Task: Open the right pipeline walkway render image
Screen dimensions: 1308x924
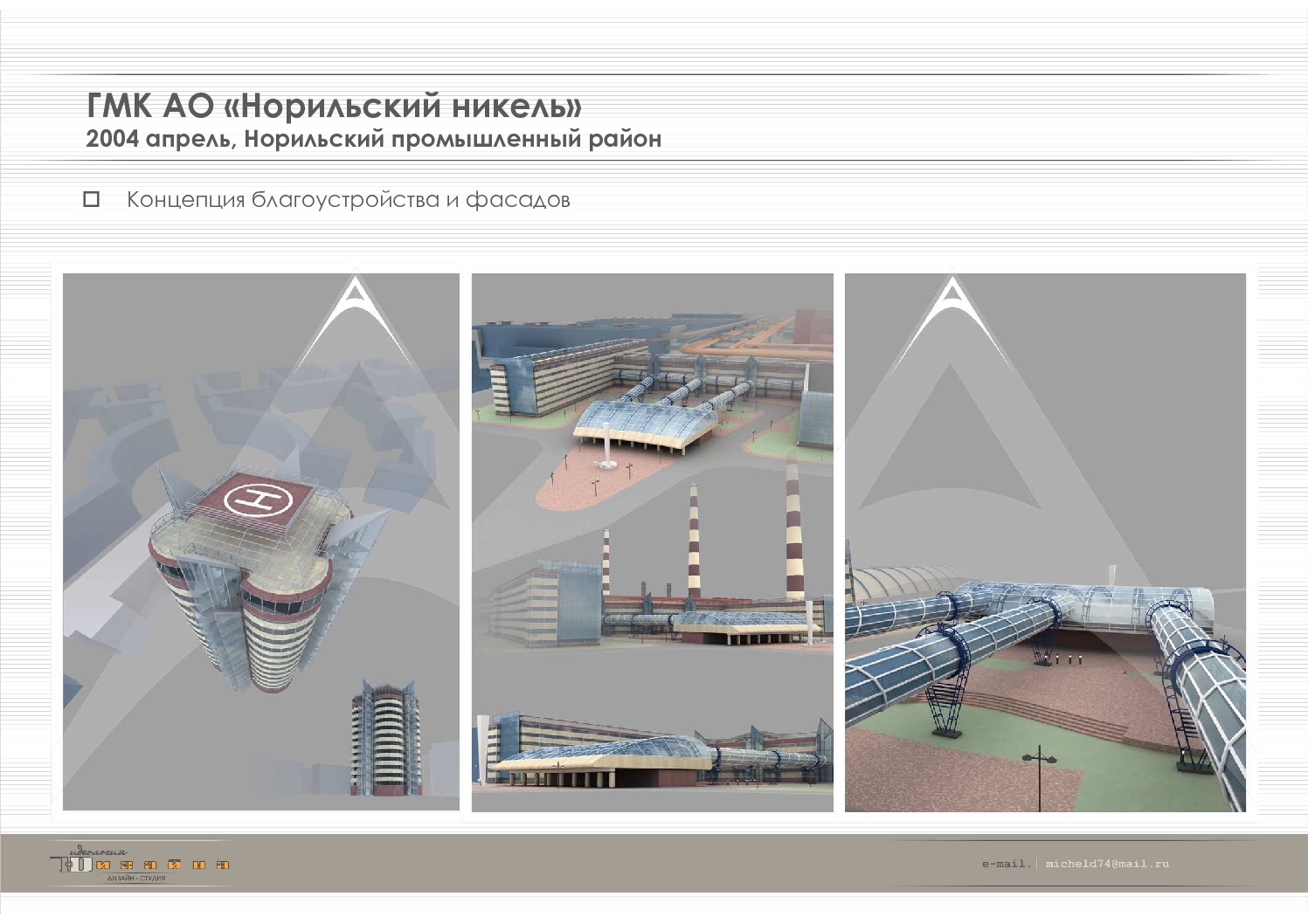Action: tap(1045, 542)
